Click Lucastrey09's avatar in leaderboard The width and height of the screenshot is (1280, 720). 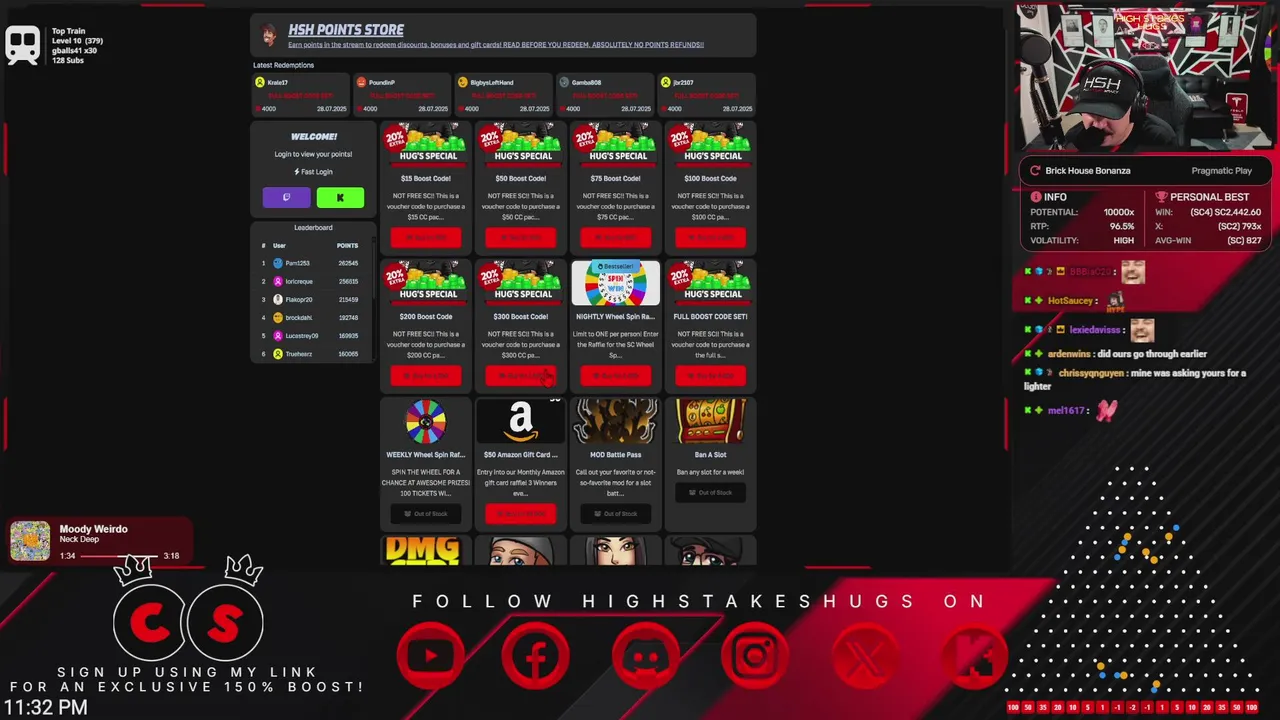pyautogui.click(x=278, y=336)
